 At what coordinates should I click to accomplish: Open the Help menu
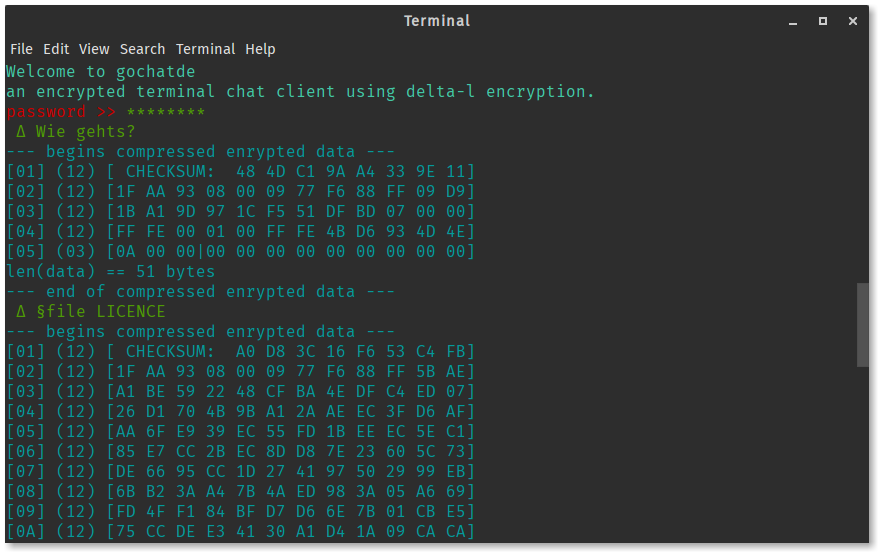260,49
